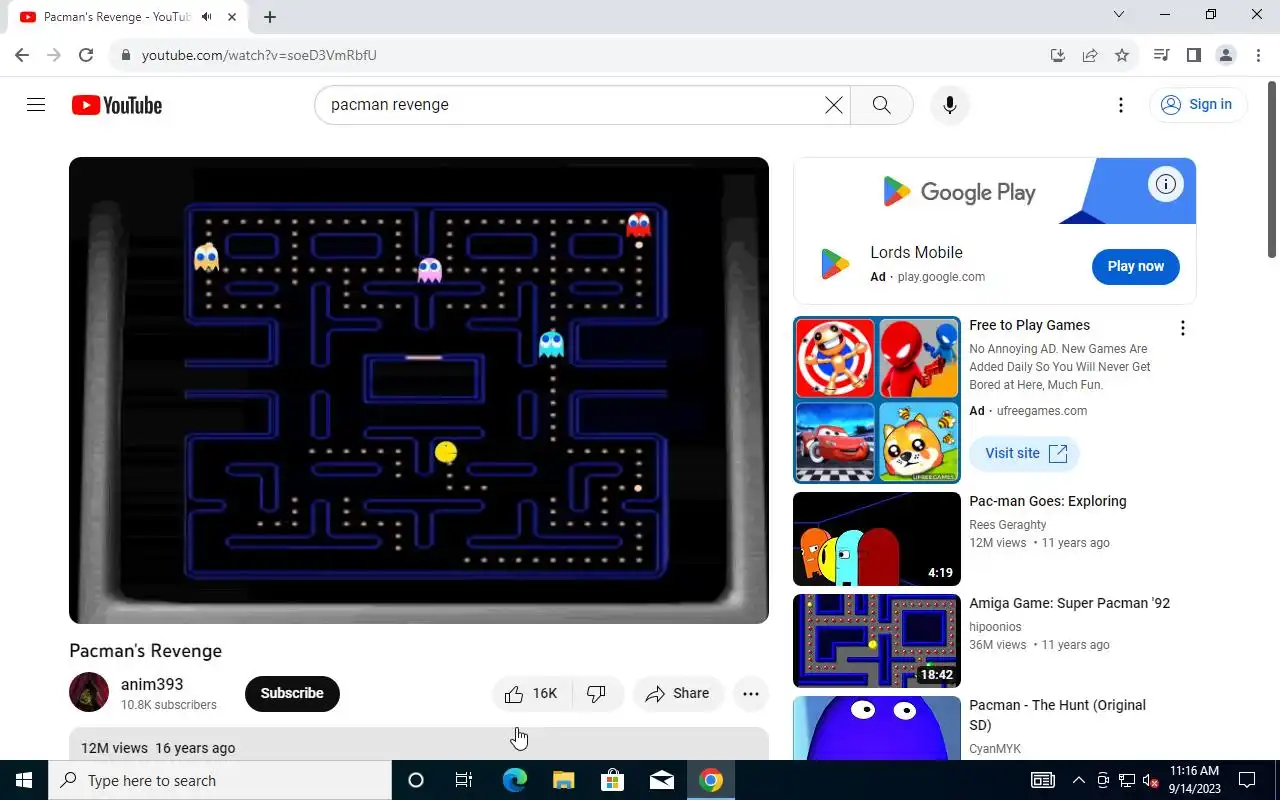Share this page icon in address bar
This screenshot has width=1280, height=800.
pyautogui.click(x=1090, y=55)
